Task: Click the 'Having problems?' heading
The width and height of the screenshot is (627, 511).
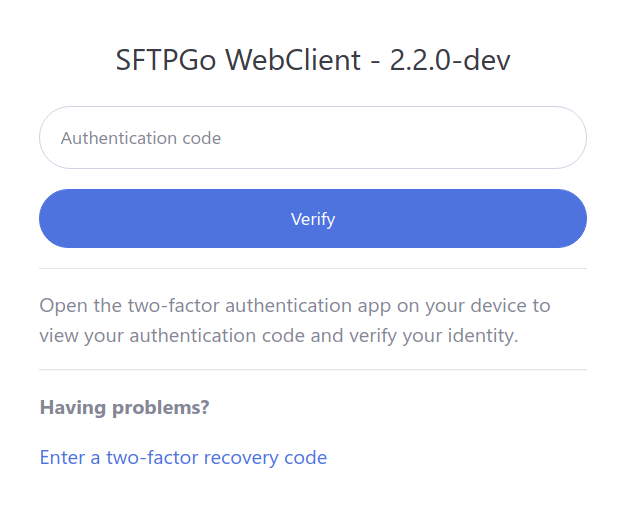Action: (124, 408)
